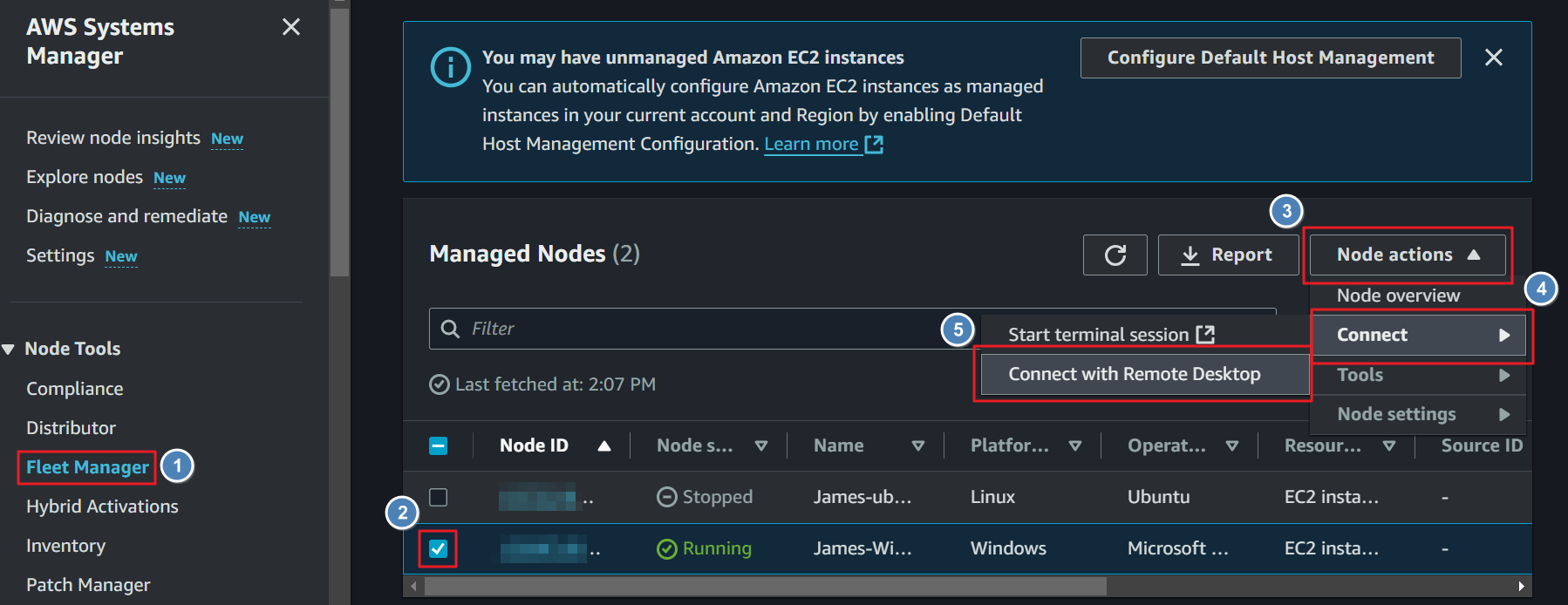The image size is (1568, 605).
Task: Sort ascending by Node ID arrow
Action: click(x=604, y=445)
